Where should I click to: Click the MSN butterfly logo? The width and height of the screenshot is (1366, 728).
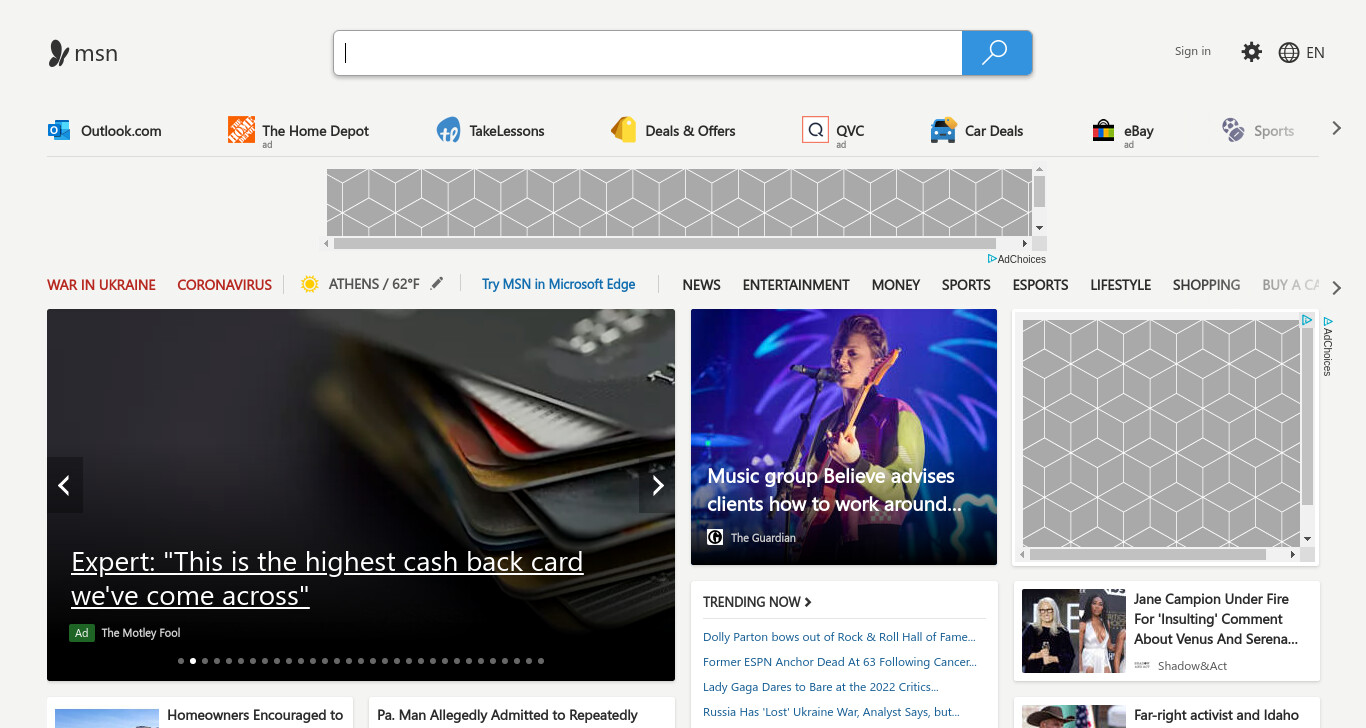[x=59, y=53]
